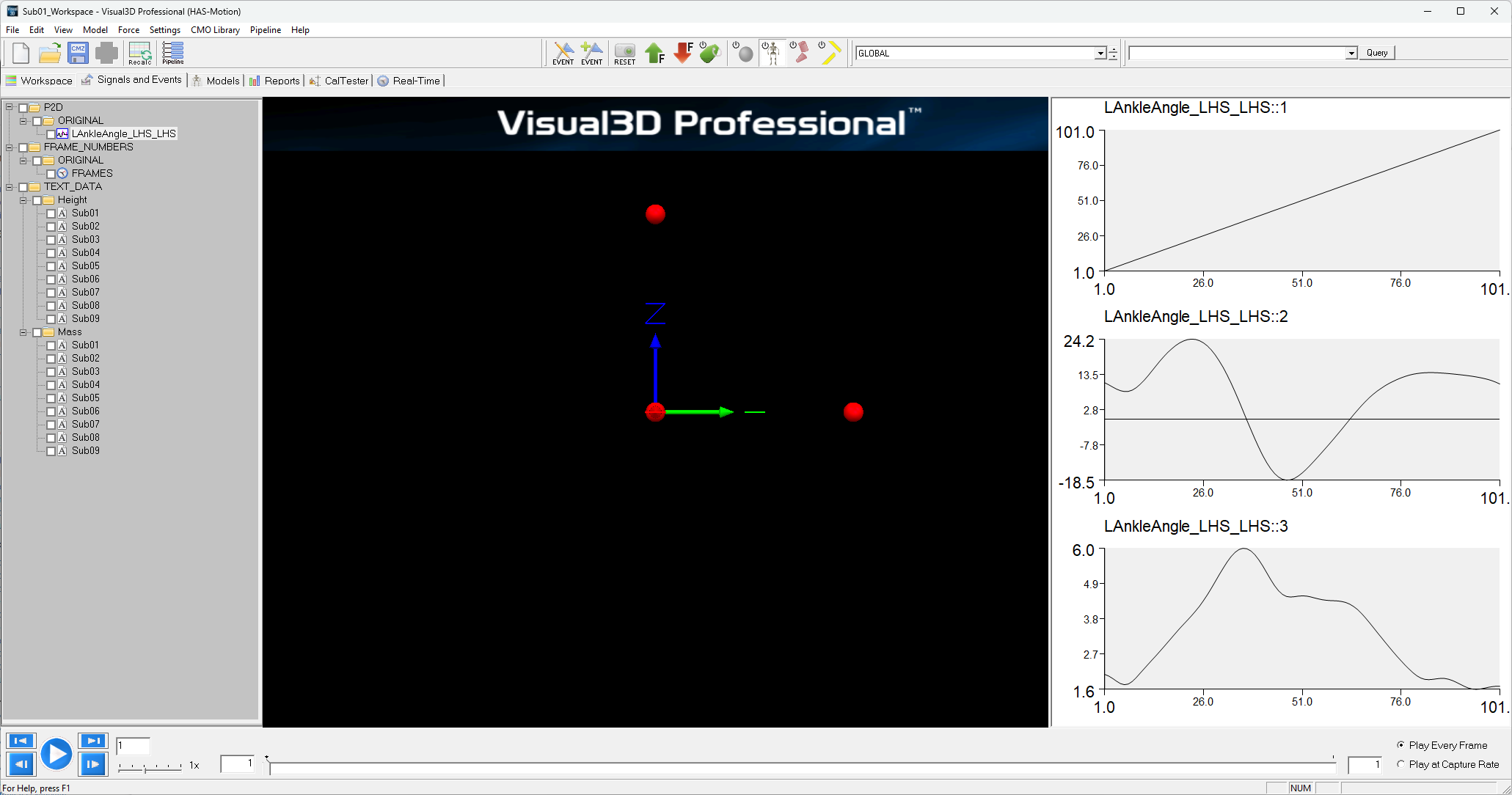Viewport: 1512px width, 795px height.
Task: Jump to first frame button
Action: [x=21, y=741]
